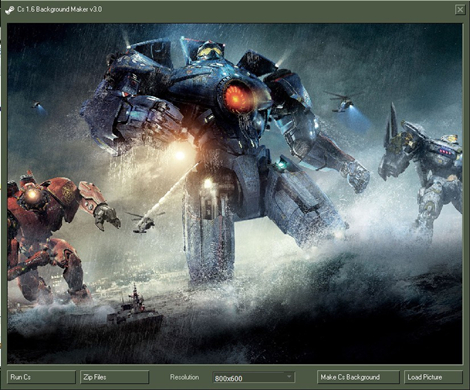Screen dimensions: 470x390
Task: Click the Load Picture button
Action: pyautogui.click(x=433, y=377)
